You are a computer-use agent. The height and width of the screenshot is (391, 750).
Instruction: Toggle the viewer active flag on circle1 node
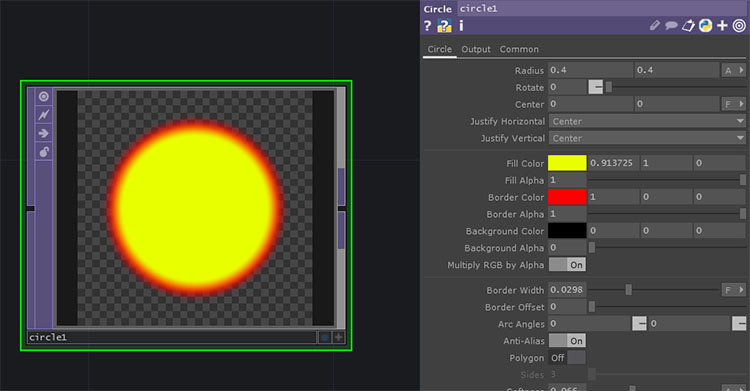[44, 97]
